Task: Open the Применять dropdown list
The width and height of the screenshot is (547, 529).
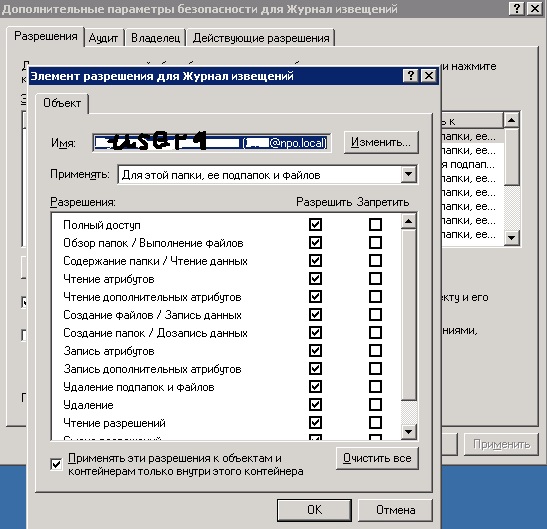Action: coord(409,174)
